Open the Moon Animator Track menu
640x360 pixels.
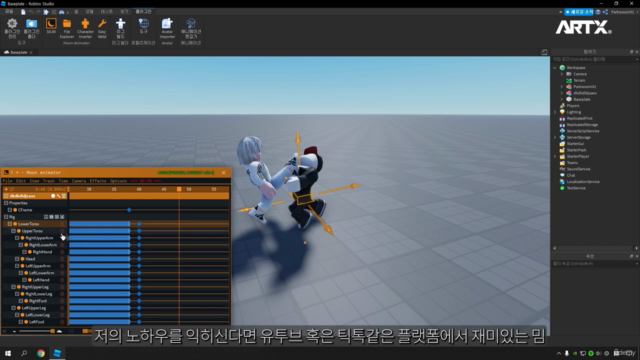tap(49, 181)
